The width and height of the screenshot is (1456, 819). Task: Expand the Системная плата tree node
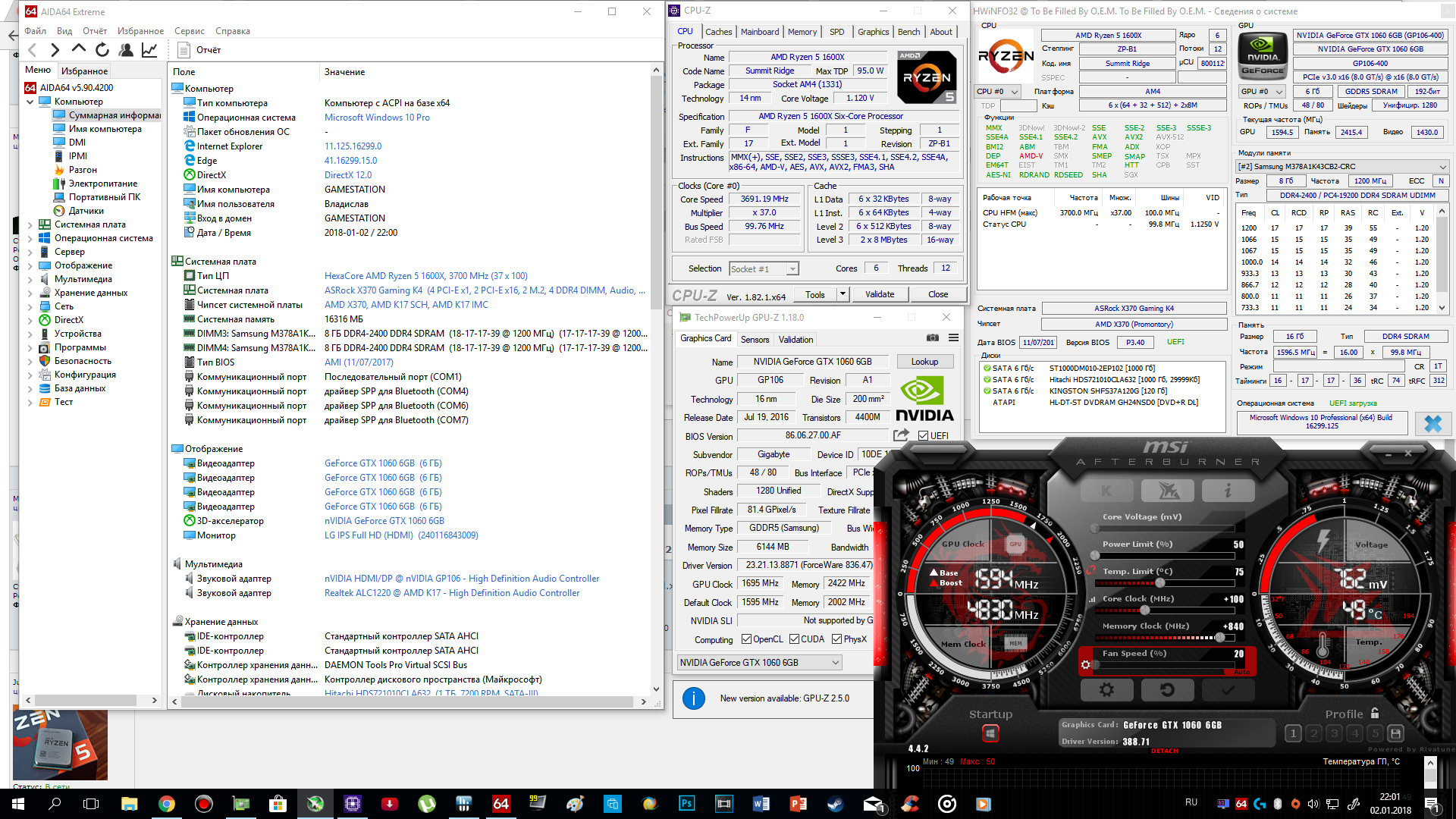30,224
